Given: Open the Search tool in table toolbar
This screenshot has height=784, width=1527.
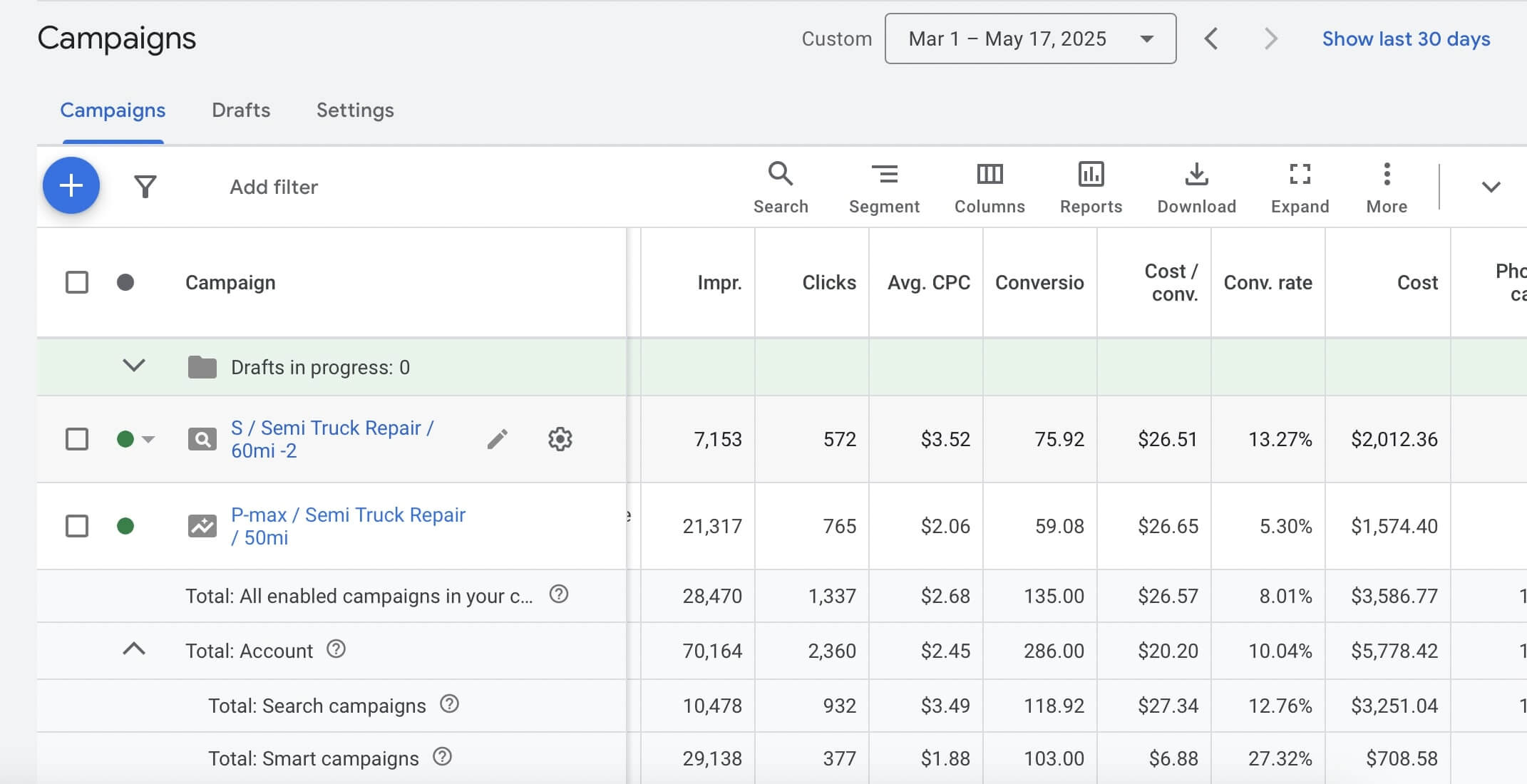Looking at the screenshot, I should pyautogui.click(x=781, y=188).
